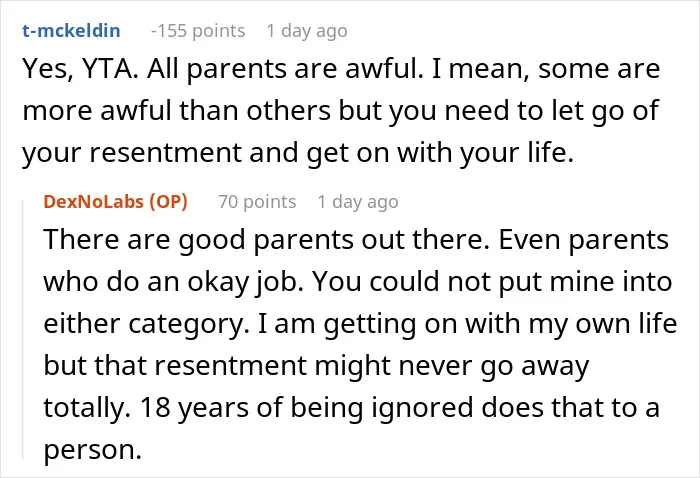The height and width of the screenshot is (478, 700).
Task: Open DexNoLabs reply's '1 day ago' timestamp
Action: tap(358, 202)
